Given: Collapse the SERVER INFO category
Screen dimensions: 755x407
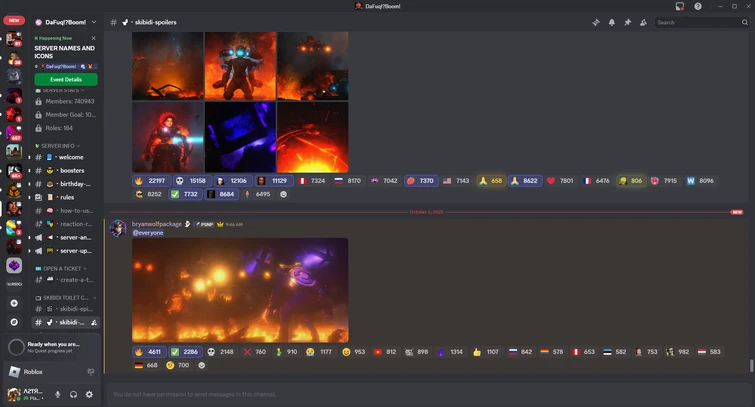Looking at the screenshot, I should 58,145.
